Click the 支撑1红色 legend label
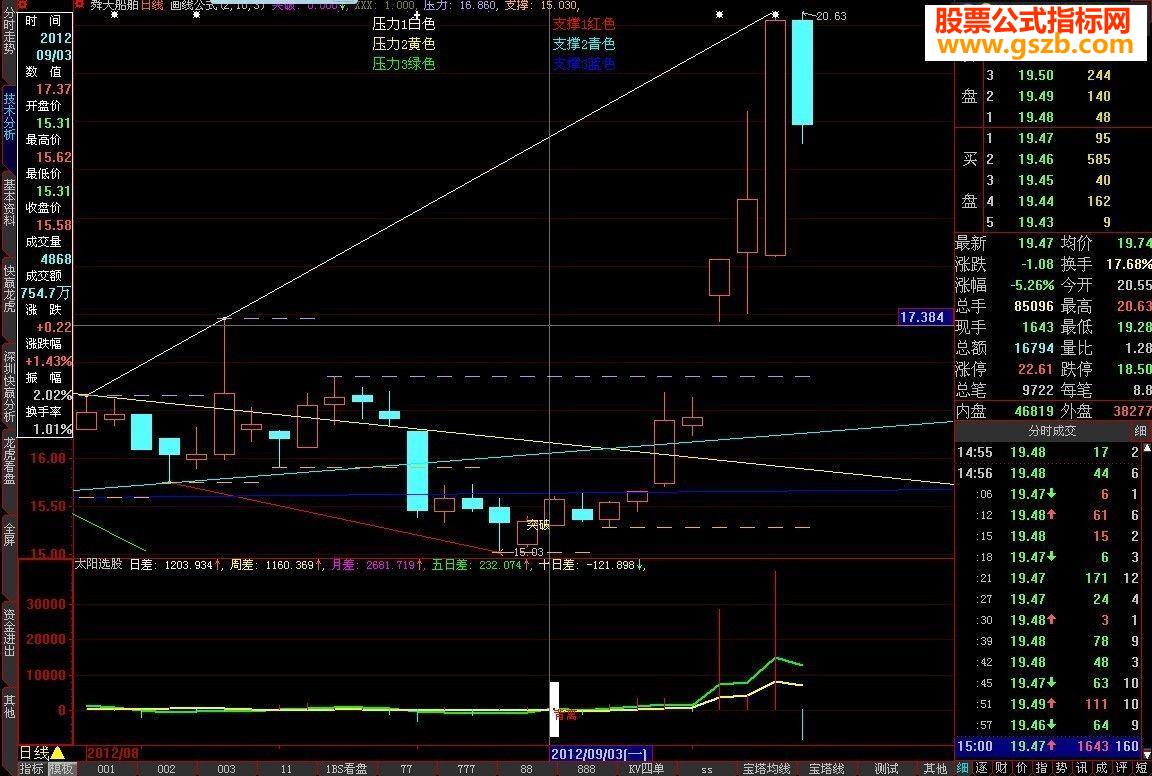Viewport: 1152px width, 776px height. click(x=583, y=24)
